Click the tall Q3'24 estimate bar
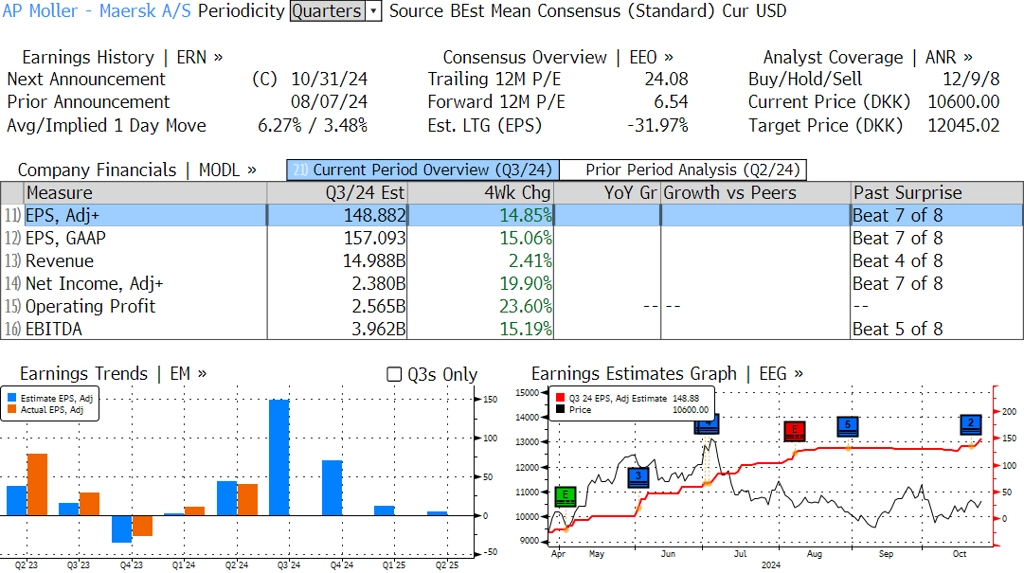 pos(280,457)
